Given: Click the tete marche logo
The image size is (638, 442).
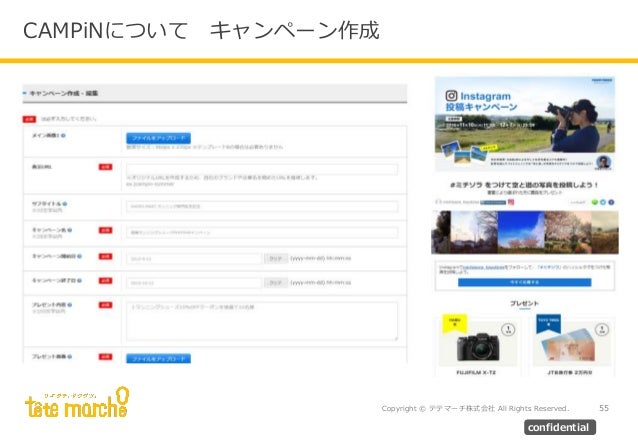Looking at the screenshot, I should tap(77, 403).
